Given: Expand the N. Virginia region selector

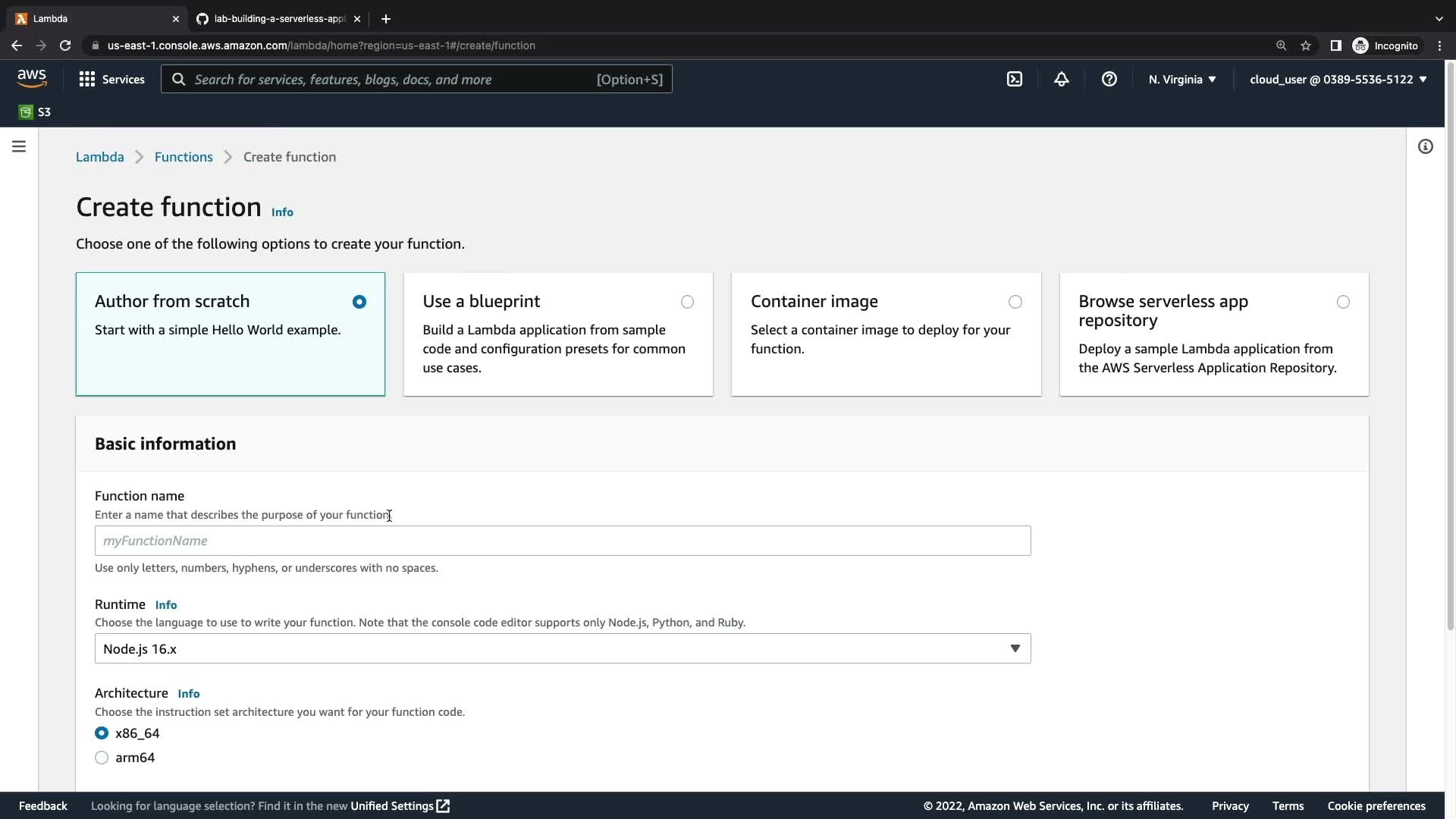Looking at the screenshot, I should [x=1181, y=79].
